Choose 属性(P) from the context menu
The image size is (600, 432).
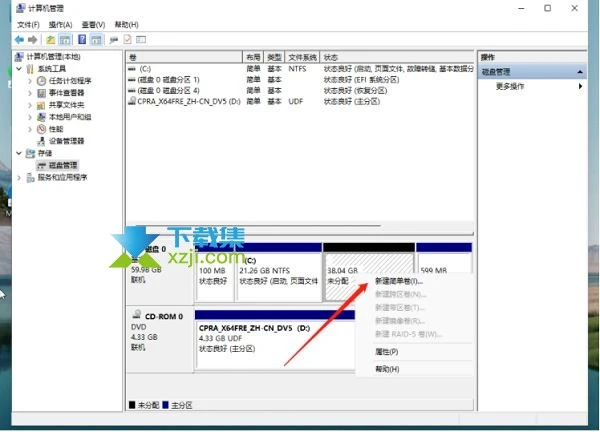tap(386, 352)
